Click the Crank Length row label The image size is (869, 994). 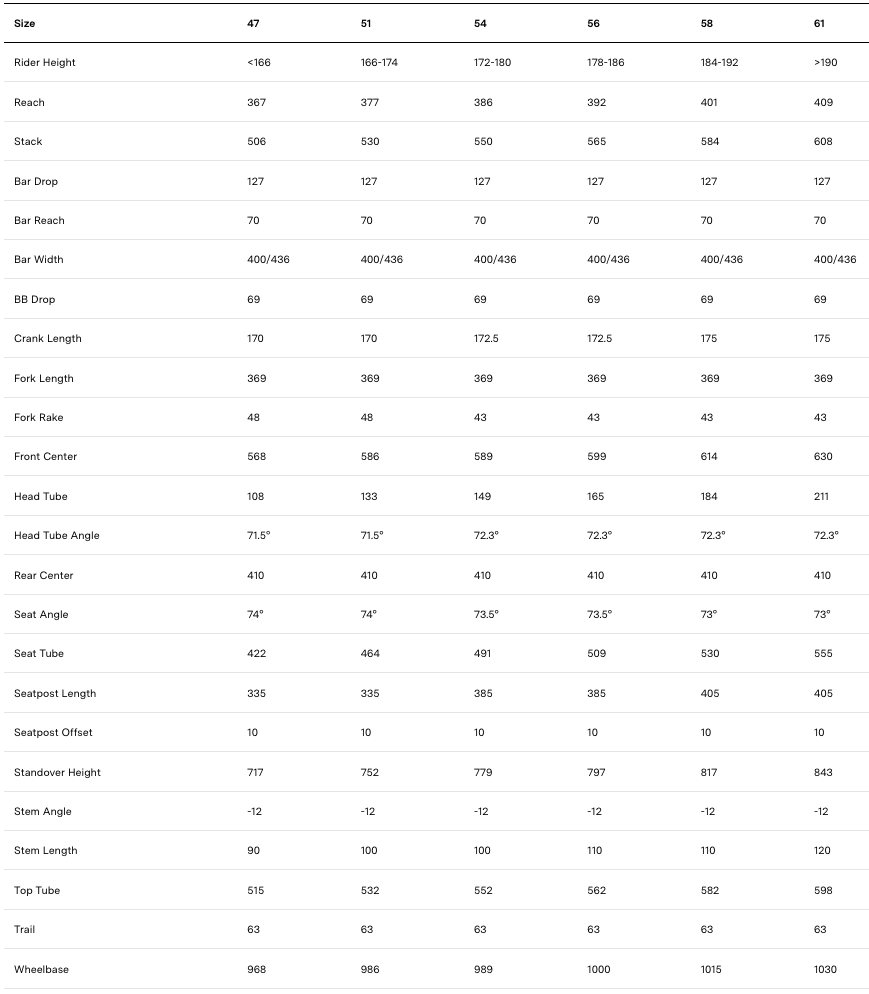point(48,339)
